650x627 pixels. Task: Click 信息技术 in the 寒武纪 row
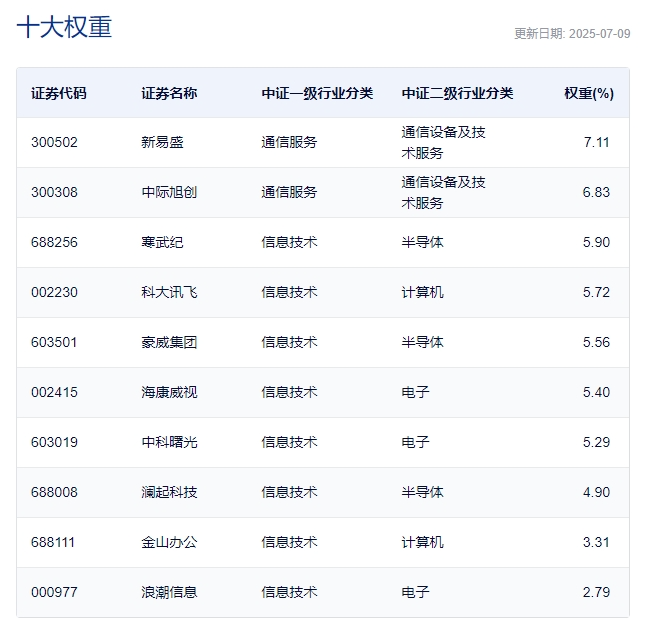pos(289,242)
